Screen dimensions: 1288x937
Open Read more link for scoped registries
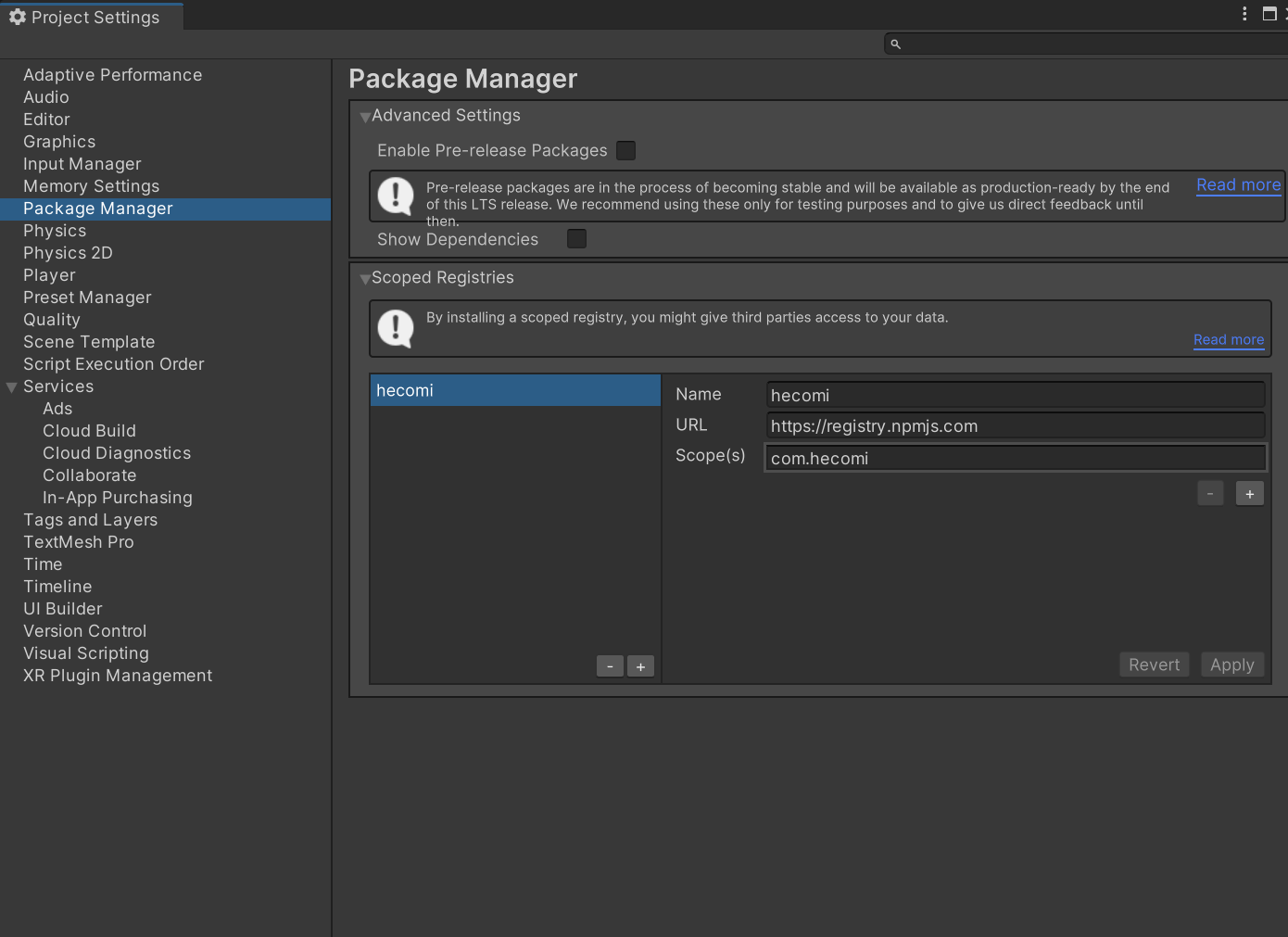(x=1229, y=340)
